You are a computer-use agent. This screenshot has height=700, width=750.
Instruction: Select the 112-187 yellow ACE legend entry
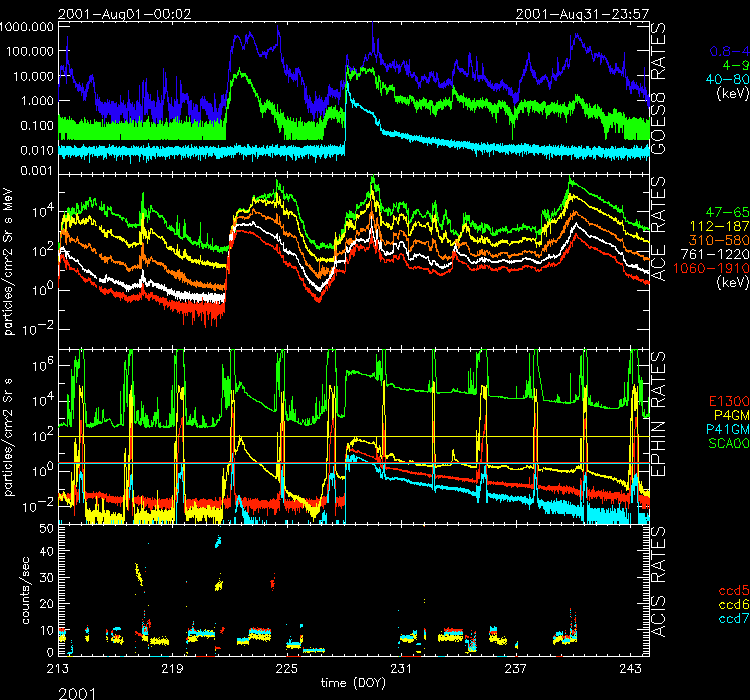pos(716,229)
